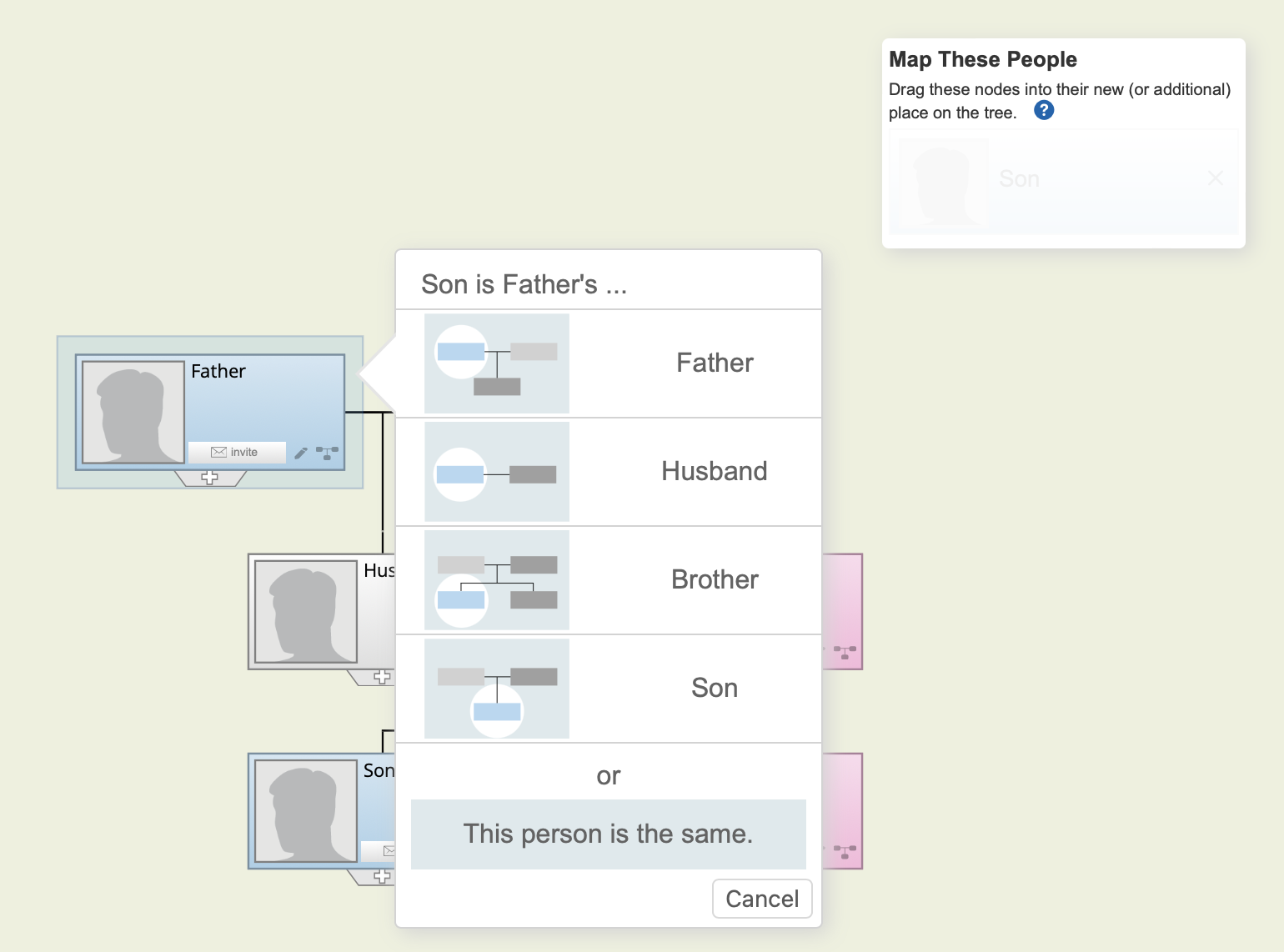The height and width of the screenshot is (952, 1284).
Task: Remove Son from Map These People panel
Action: point(1215,178)
